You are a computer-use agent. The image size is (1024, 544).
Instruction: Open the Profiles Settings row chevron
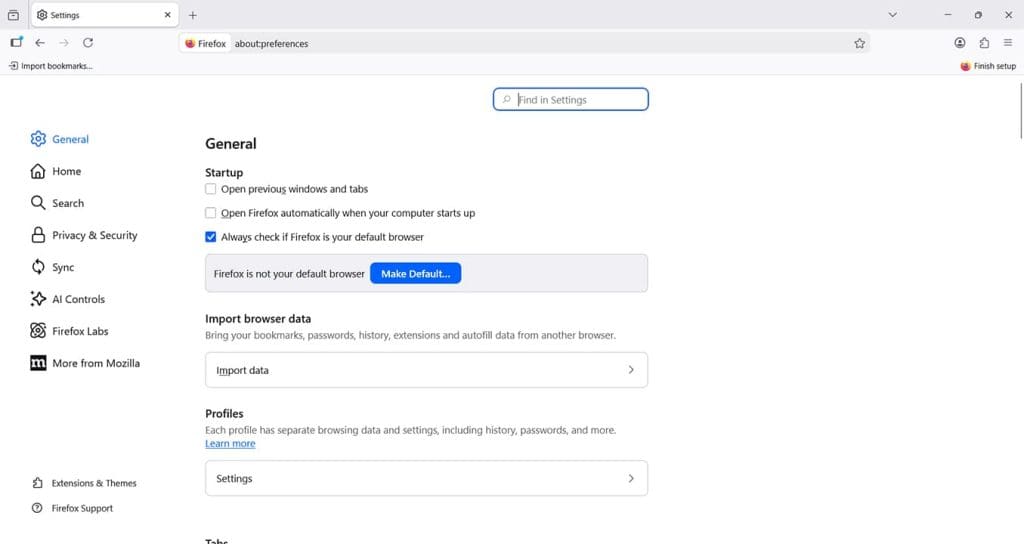tap(631, 479)
